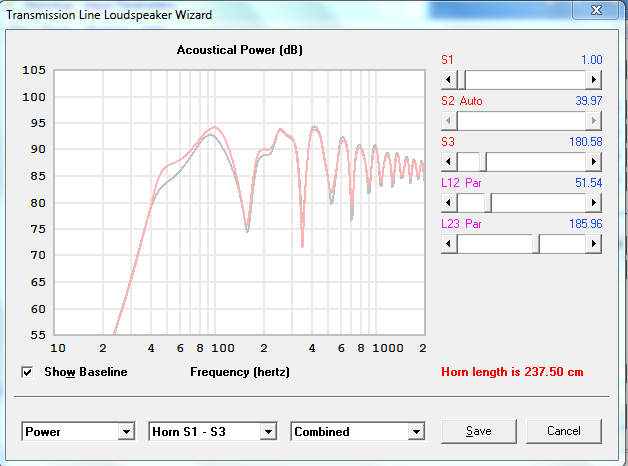The image size is (628, 466).
Task: Click the S3 slider right arrow
Action: tap(594, 162)
